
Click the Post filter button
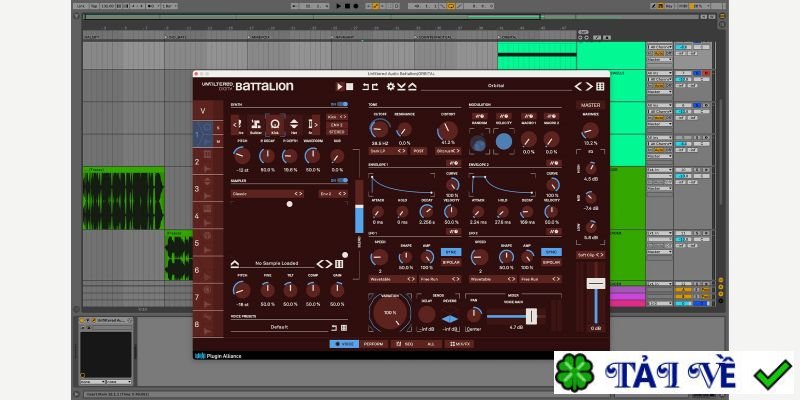click(418, 151)
